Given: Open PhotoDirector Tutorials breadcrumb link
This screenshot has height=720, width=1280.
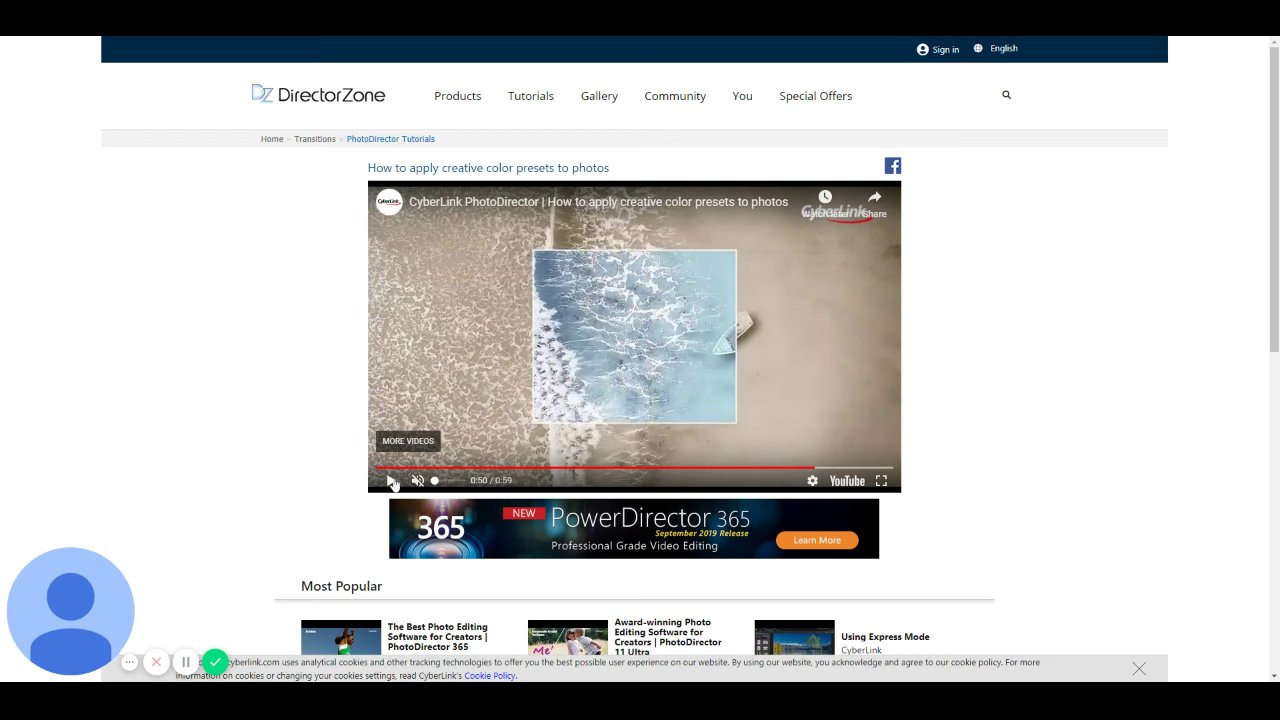Looking at the screenshot, I should [x=391, y=139].
